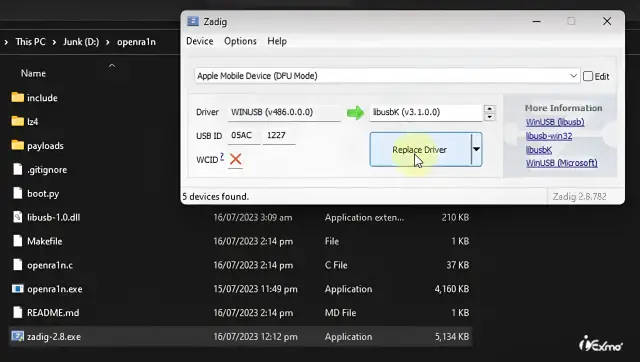640x362 pixels.
Task: Open the libusbK information link
Action: (539, 150)
